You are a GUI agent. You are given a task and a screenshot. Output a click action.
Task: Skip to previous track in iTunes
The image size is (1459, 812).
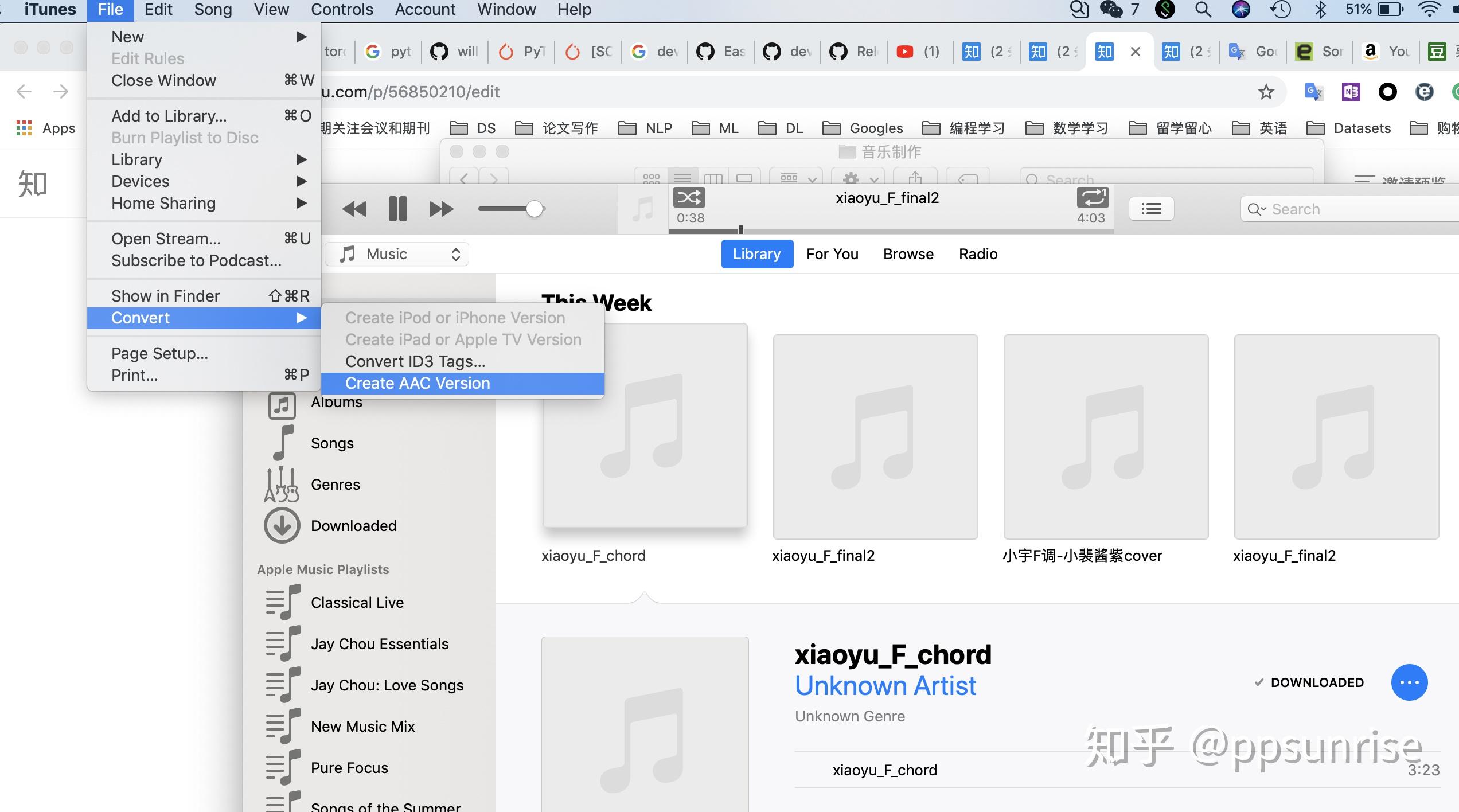pyautogui.click(x=354, y=209)
